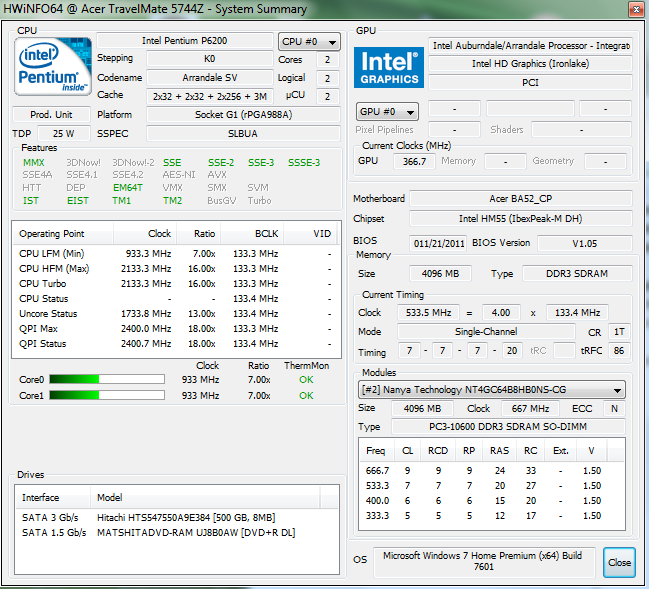Click the DDR3 SDRAM type field
649x589 pixels.
click(577, 274)
